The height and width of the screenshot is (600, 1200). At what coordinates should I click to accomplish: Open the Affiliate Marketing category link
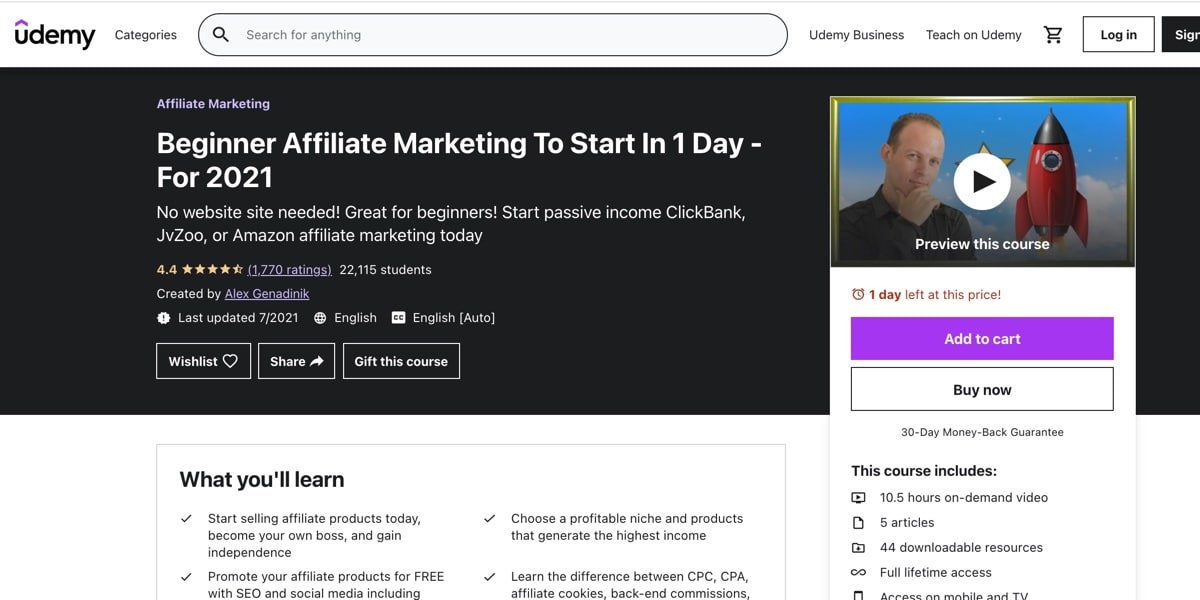click(x=213, y=104)
